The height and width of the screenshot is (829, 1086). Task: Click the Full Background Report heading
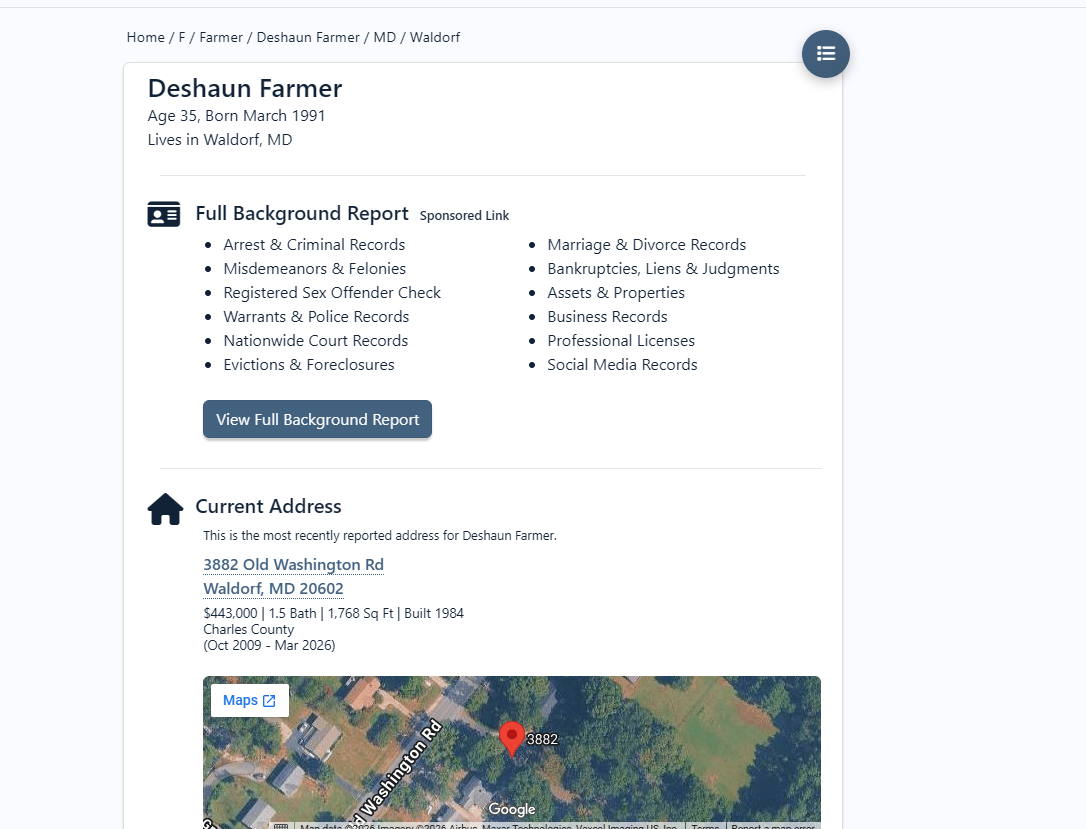click(x=302, y=213)
